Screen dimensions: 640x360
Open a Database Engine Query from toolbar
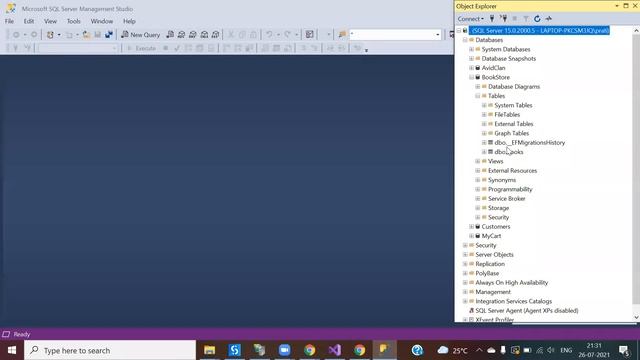(x=170, y=35)
